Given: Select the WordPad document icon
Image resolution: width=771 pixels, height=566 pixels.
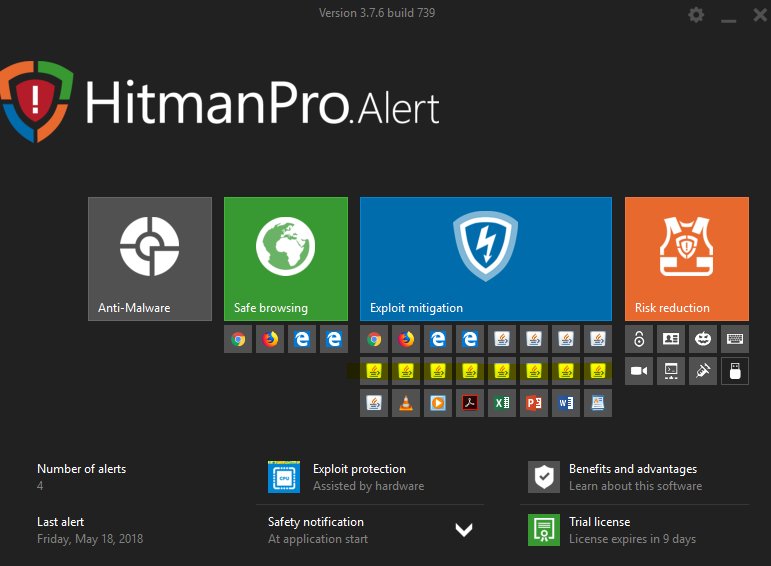Looking at the screenshot, I should [598, 403].
